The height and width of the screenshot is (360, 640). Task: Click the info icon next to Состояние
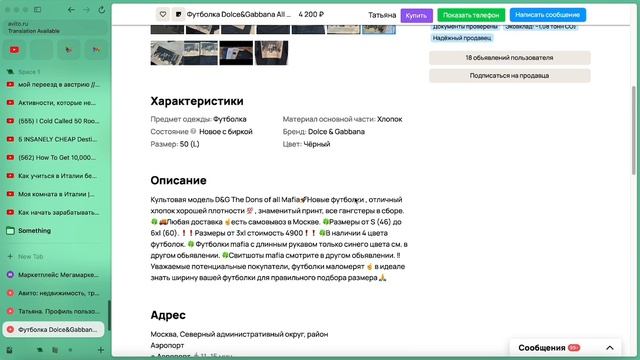[x=193, y=131]
